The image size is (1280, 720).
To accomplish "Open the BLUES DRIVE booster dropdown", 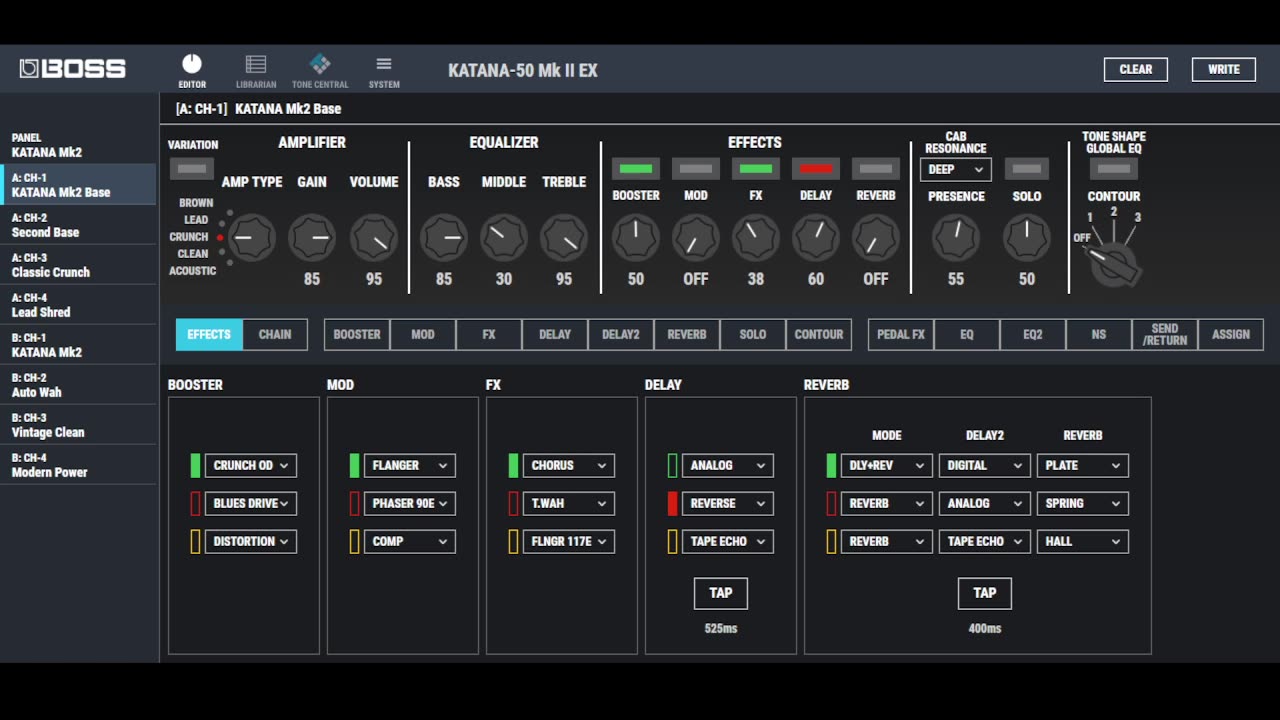I will 250,503.
